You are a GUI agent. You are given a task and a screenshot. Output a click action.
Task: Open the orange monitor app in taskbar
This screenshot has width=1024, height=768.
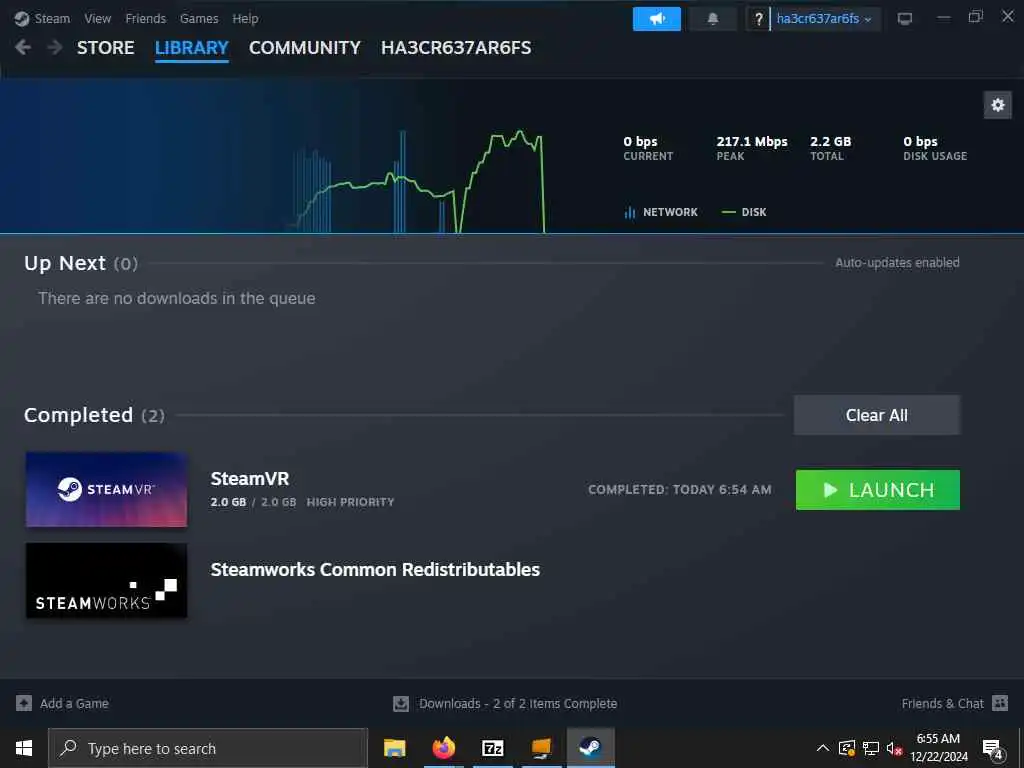point(541,748)
